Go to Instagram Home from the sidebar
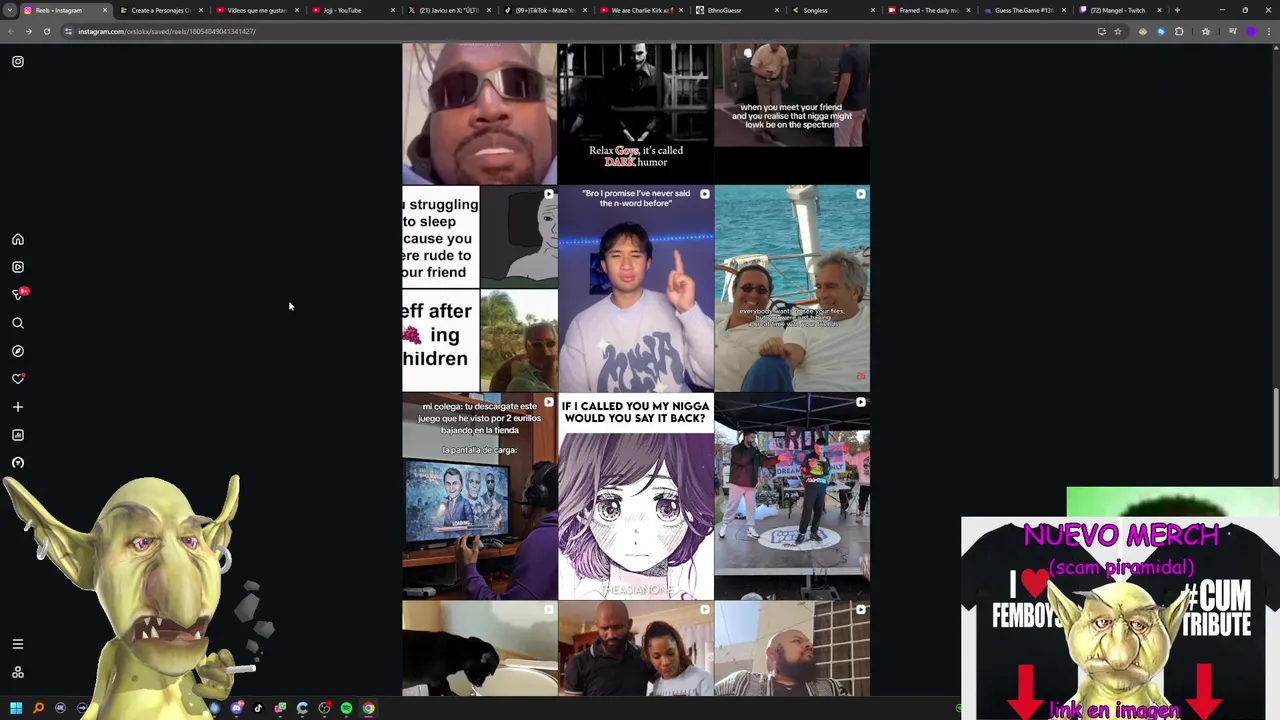The height and width of the screenshot is (720, 1280). 18,240
